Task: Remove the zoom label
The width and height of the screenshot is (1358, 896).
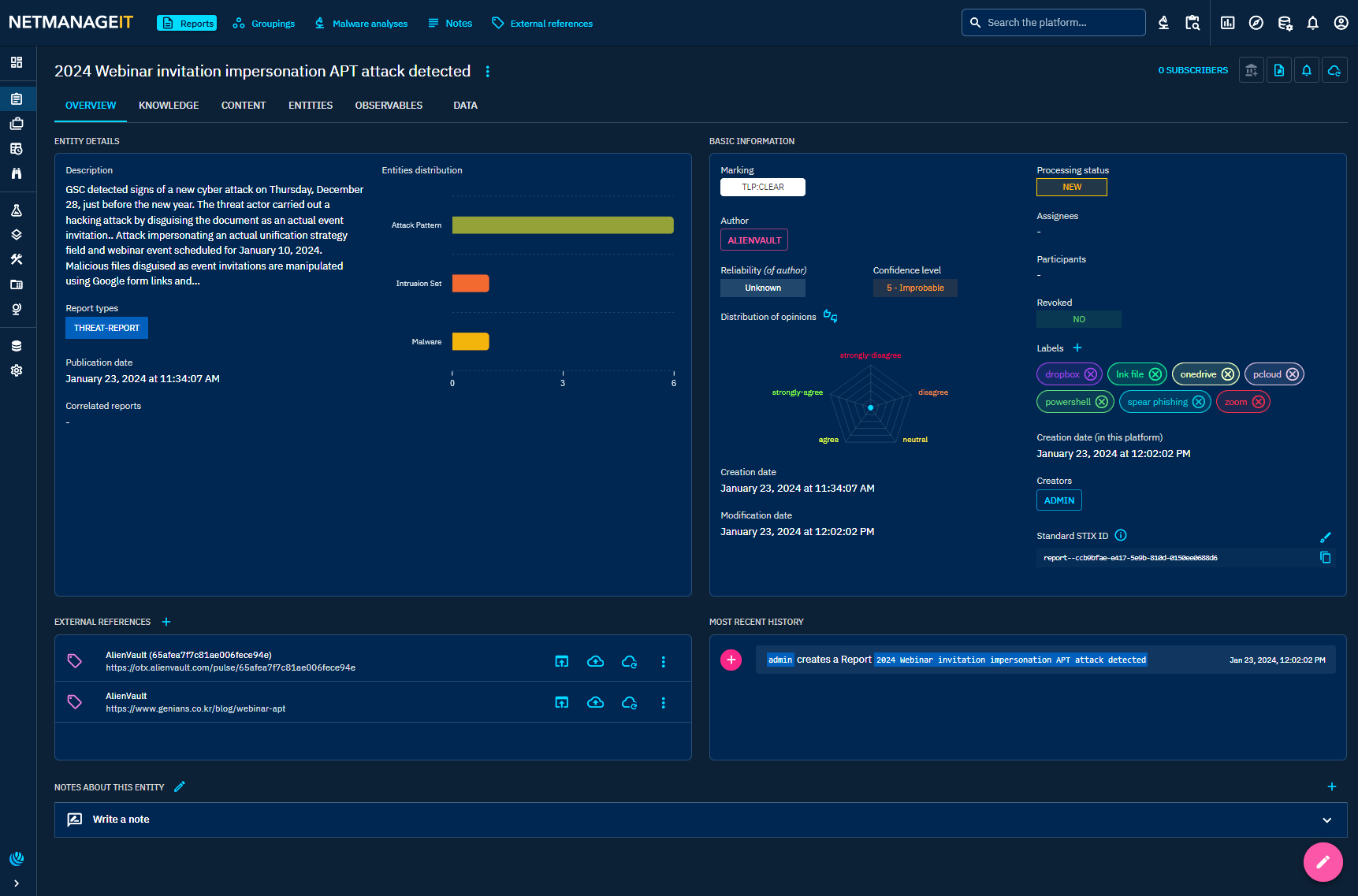Action: click(1259, 402)
